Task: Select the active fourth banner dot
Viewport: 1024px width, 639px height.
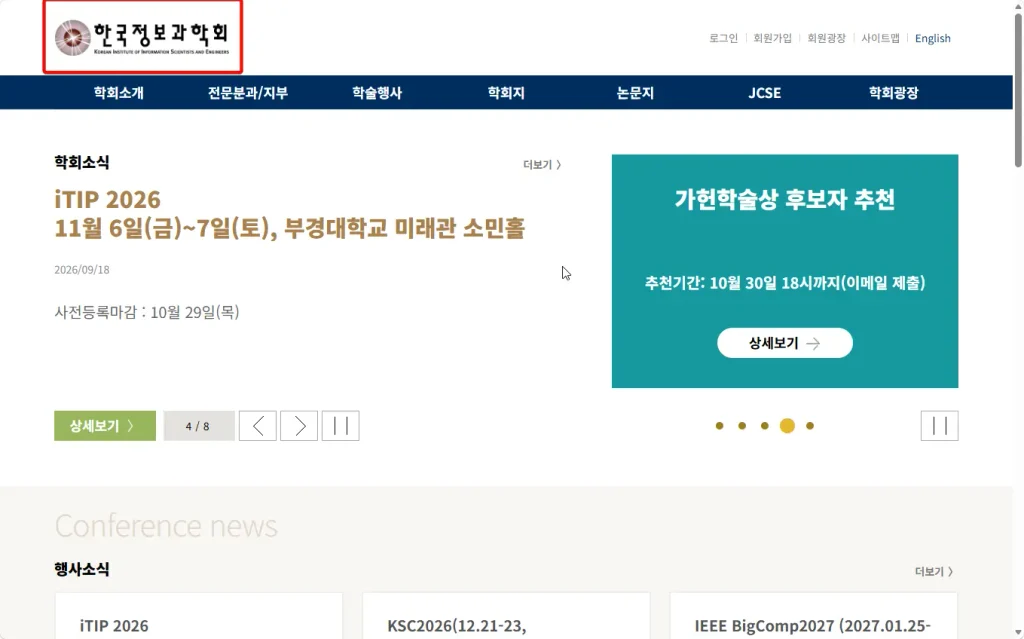Action: (787, 426)
